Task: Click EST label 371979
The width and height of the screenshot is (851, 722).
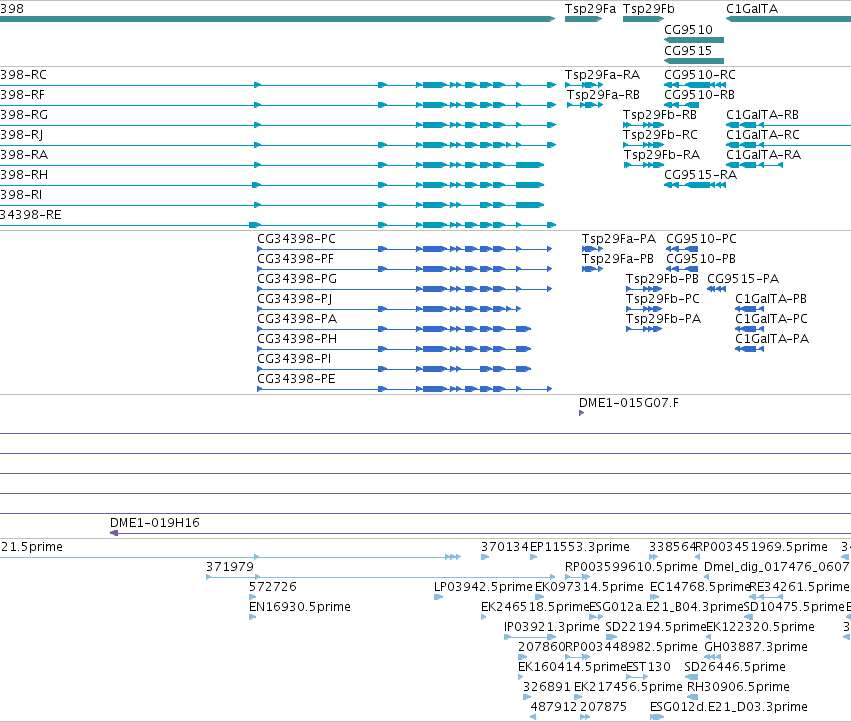Action: click(230, 567)
